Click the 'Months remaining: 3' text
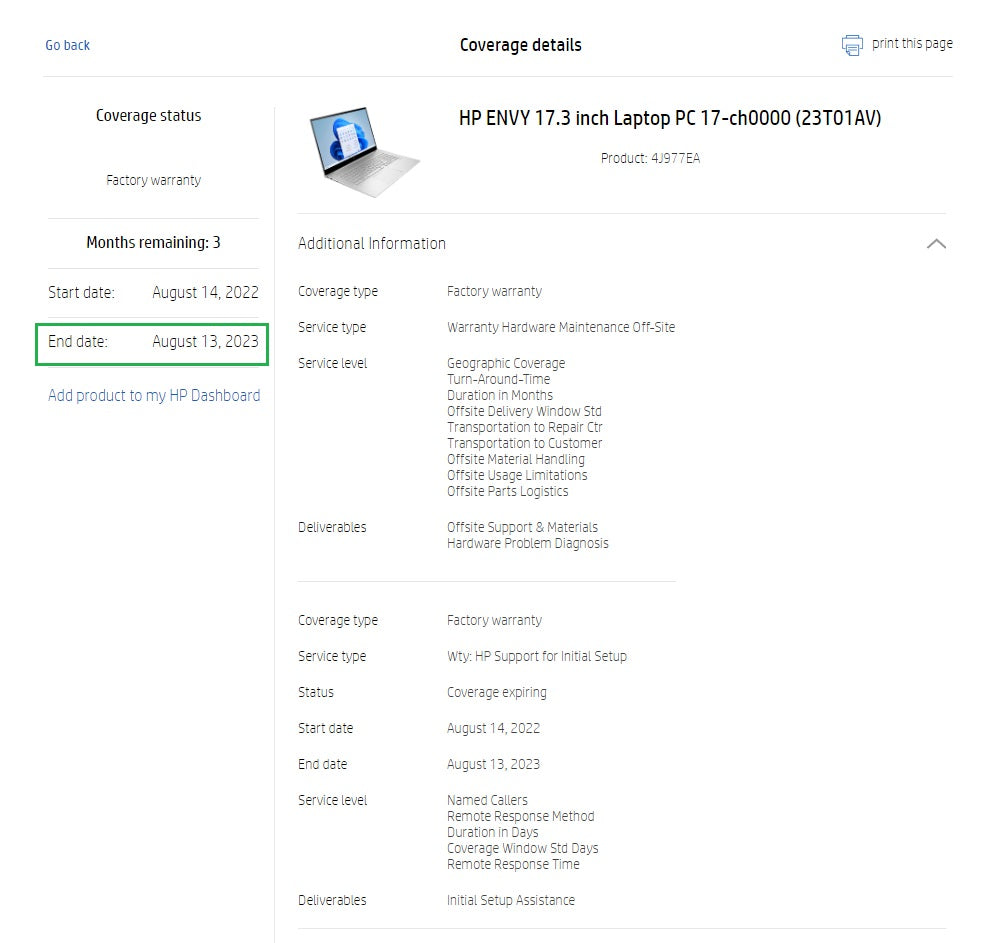 pyautogui.click(x=153, y=243)
